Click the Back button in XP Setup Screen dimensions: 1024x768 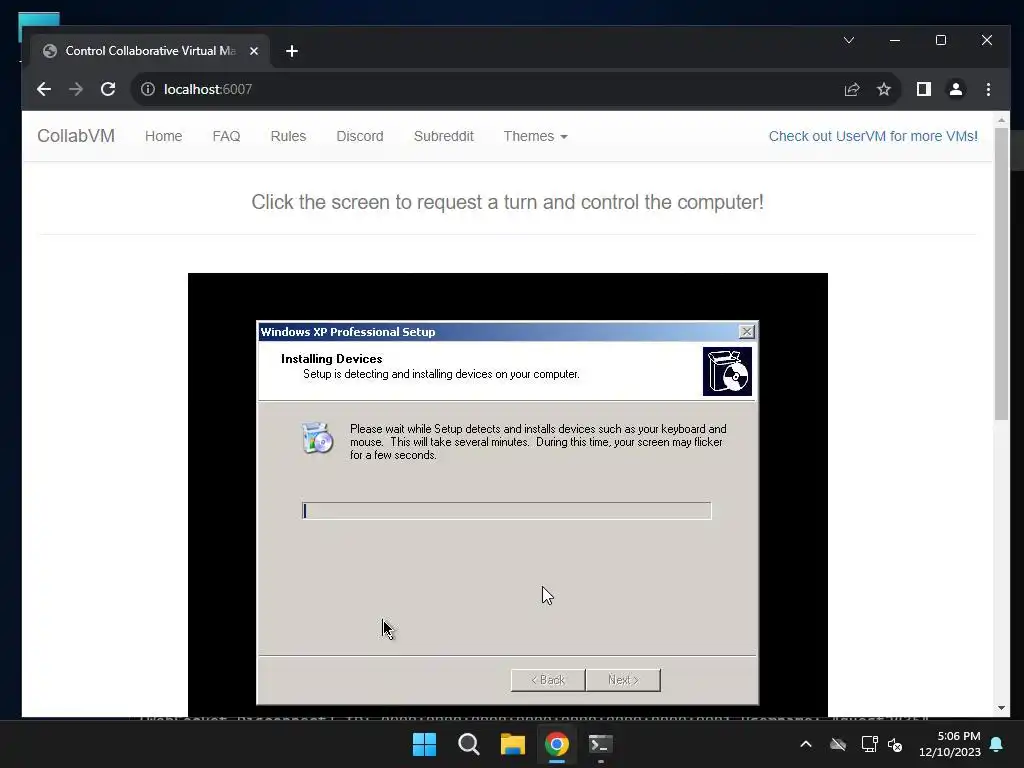pyautogui.click(x=548, y=680)
